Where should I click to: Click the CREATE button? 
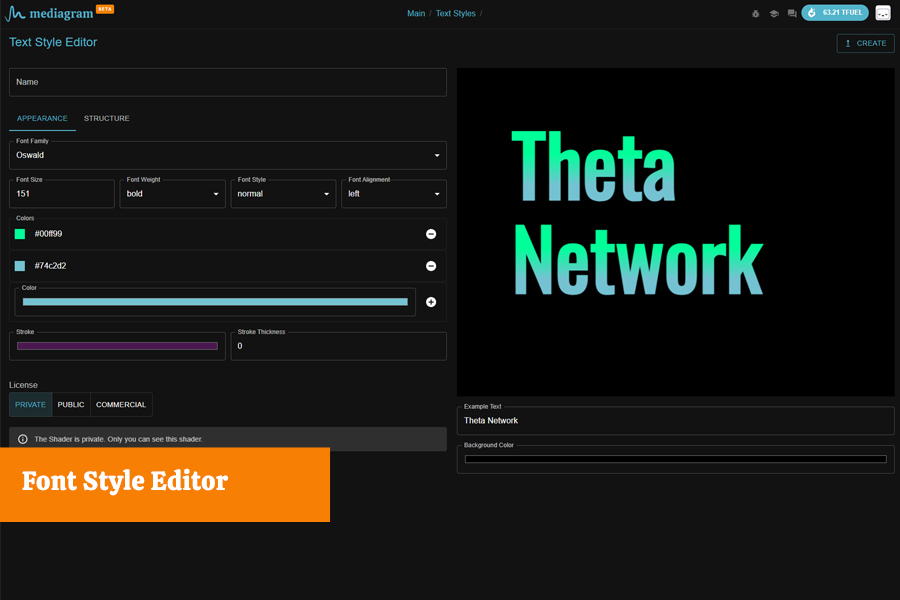click(865, 43)
